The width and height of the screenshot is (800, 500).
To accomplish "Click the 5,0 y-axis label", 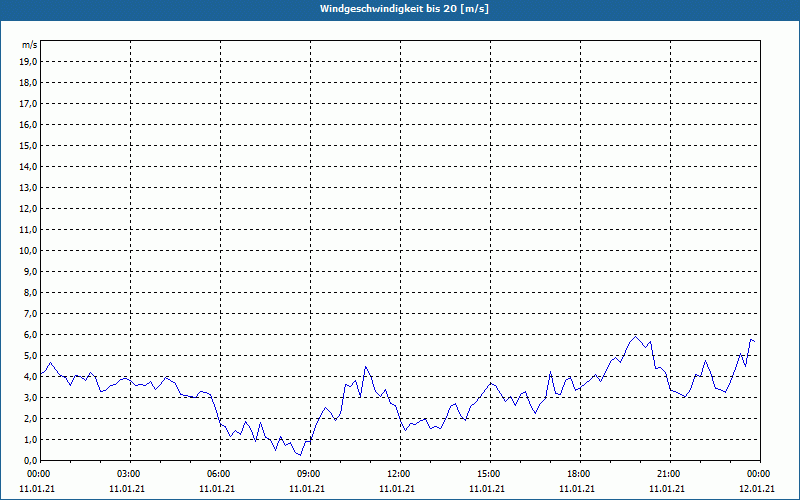I will point(30,356).
